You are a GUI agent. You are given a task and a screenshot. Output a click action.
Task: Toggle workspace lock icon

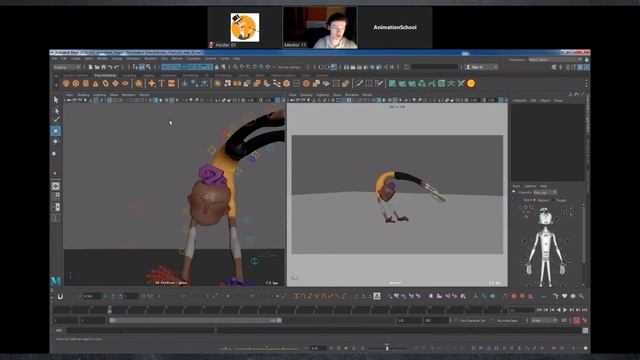[587, 60]
